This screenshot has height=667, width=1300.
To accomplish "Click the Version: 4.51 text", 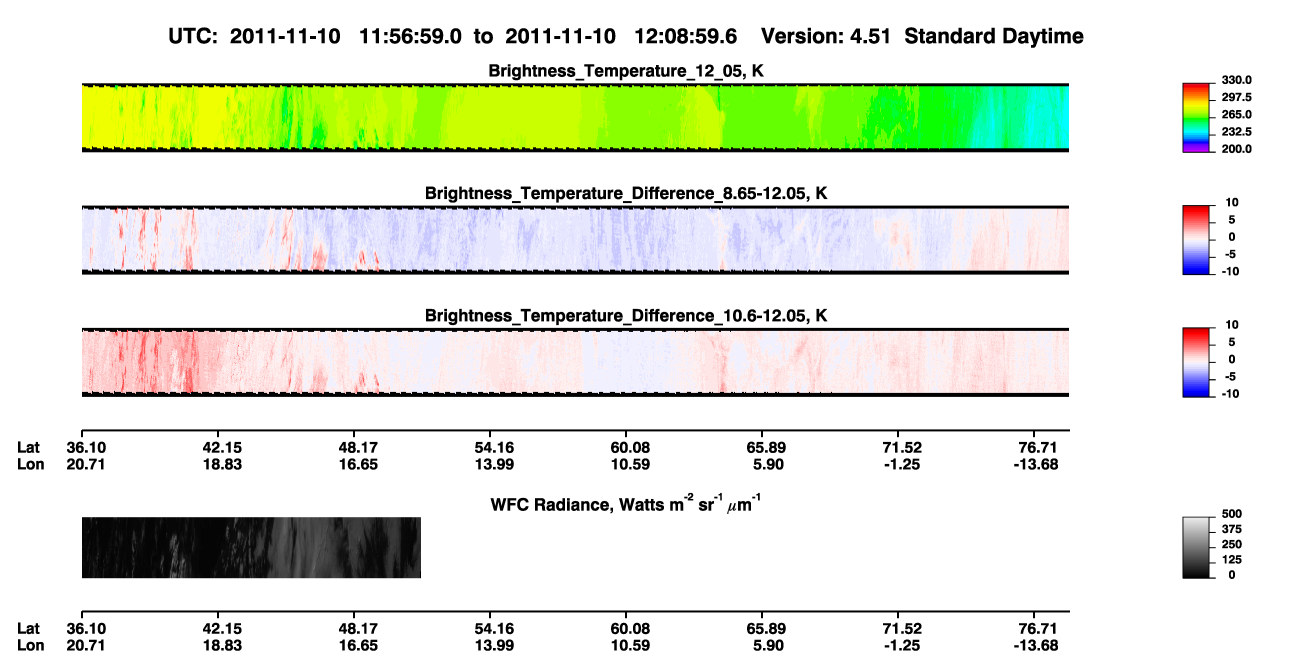I will coord(828,37).
